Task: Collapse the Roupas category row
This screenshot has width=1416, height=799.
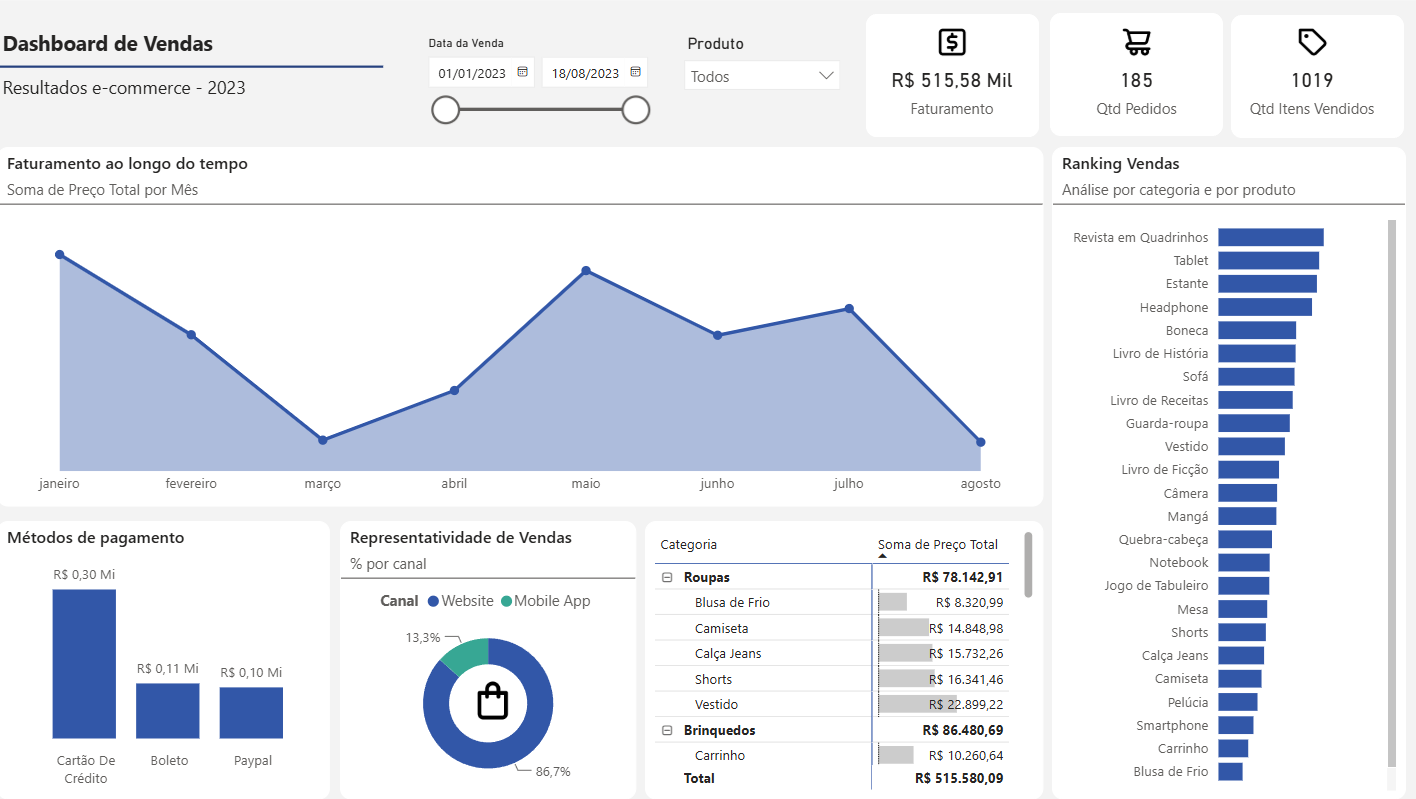Action: pyautogui.click(x=667, y=577)
